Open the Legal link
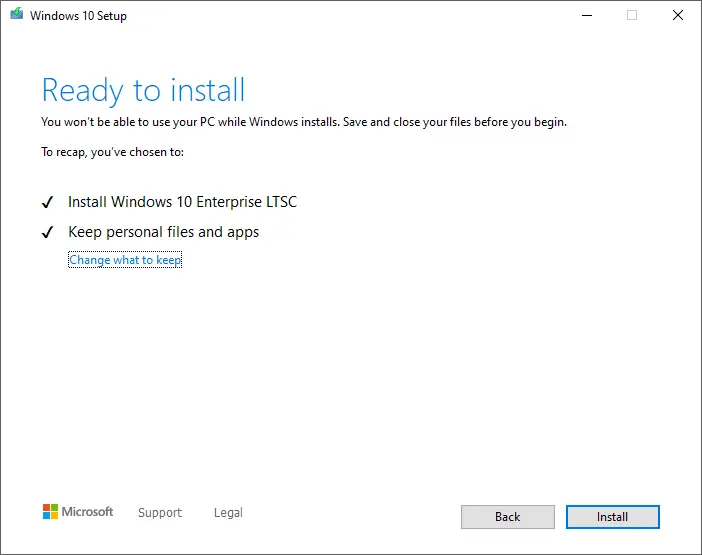The image size is (702, 555). coord(228,512)
